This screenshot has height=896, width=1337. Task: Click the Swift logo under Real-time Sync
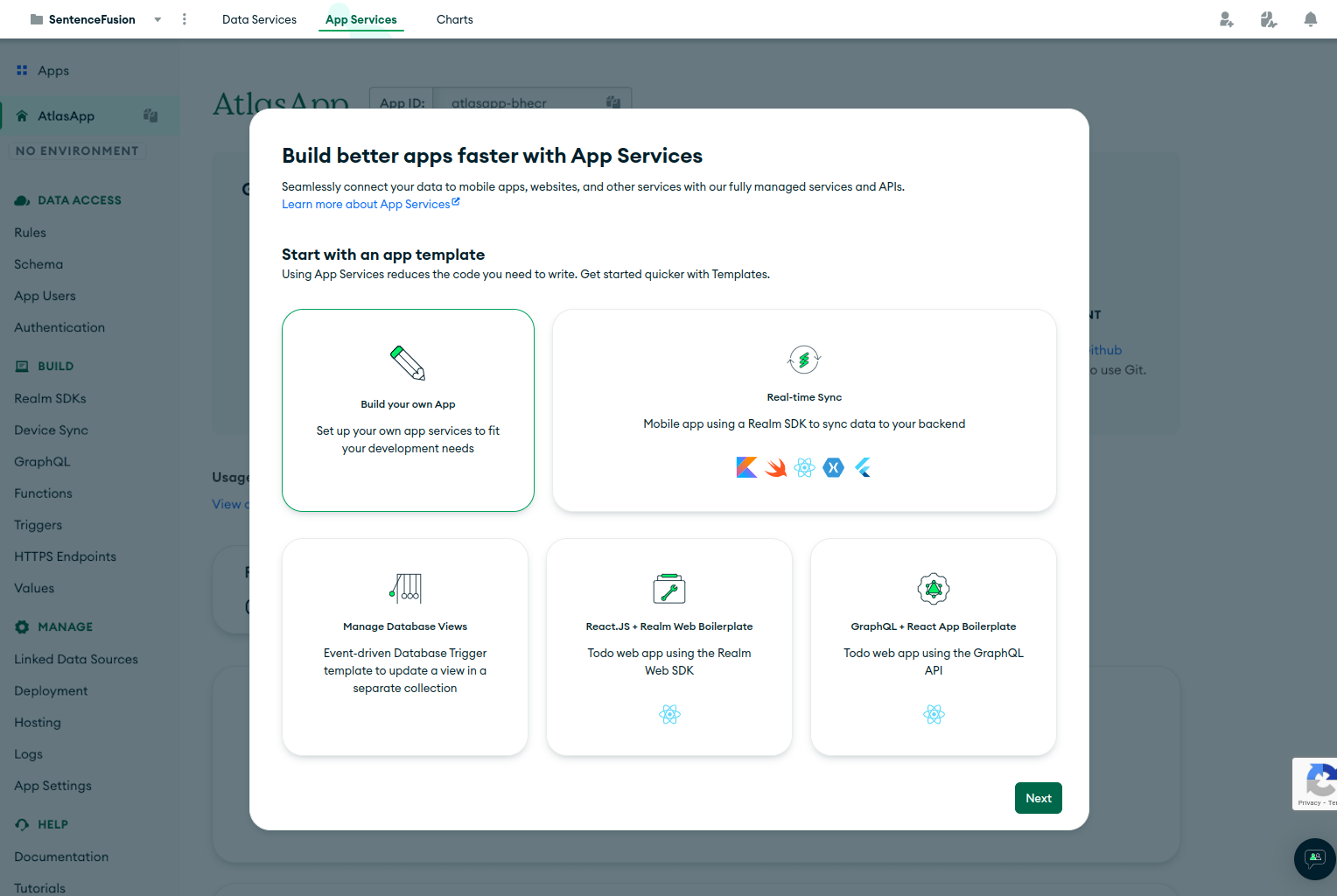tap(775, 467)
